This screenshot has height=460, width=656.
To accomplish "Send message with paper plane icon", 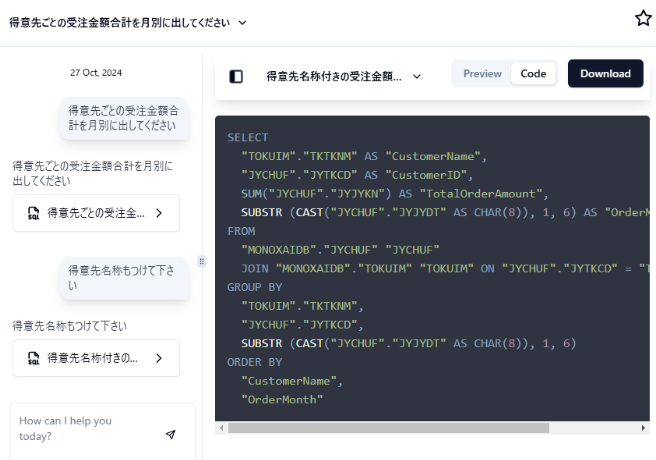I will pyautogui.click(x=170, y=434).
